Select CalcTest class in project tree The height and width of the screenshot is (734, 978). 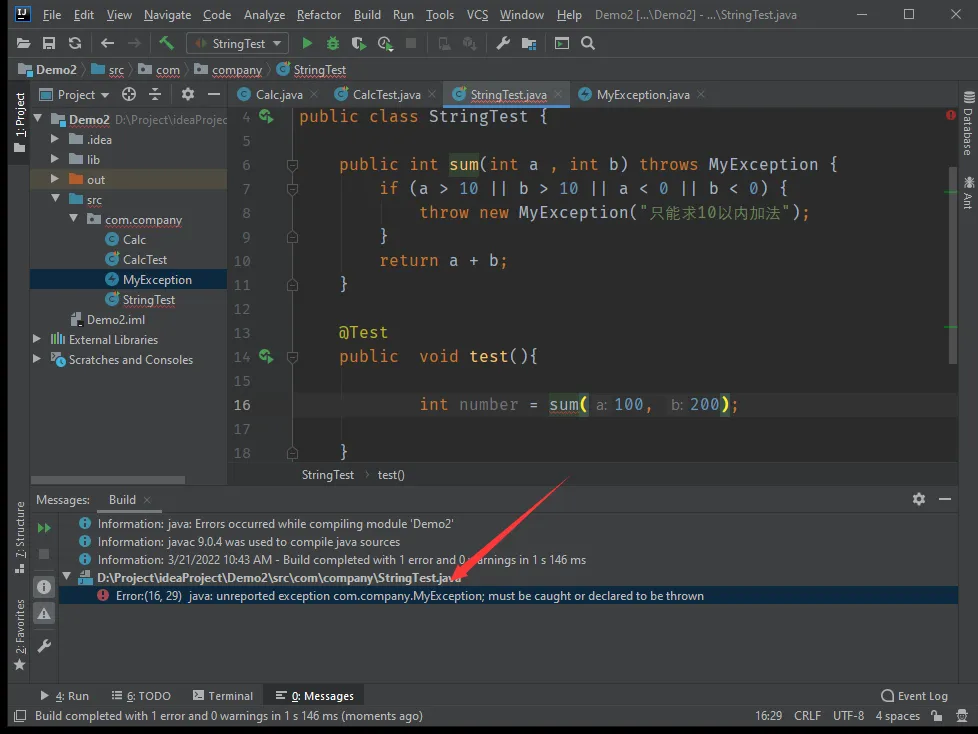[145, 259]
